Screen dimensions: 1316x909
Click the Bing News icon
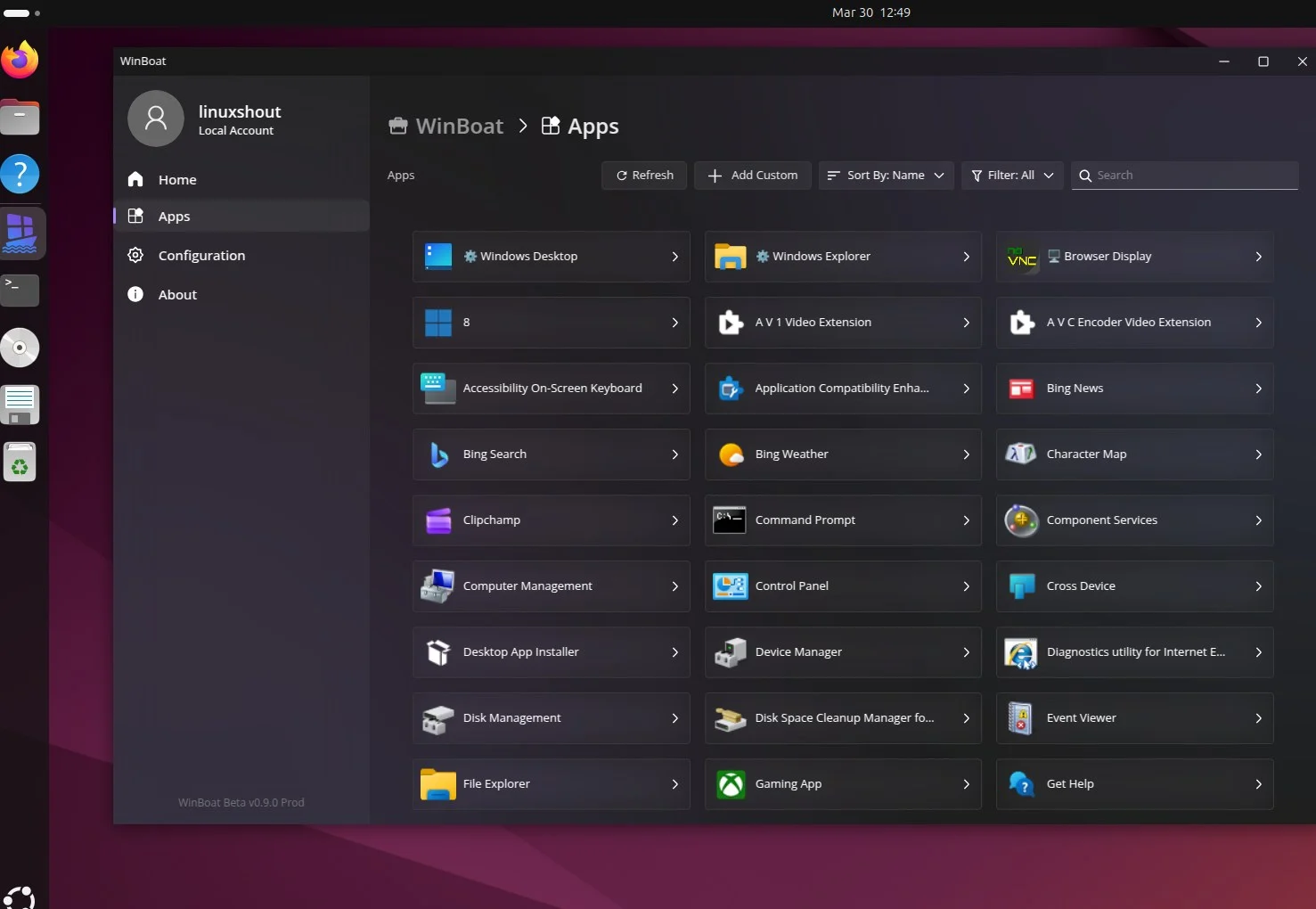click(1022, 389)
